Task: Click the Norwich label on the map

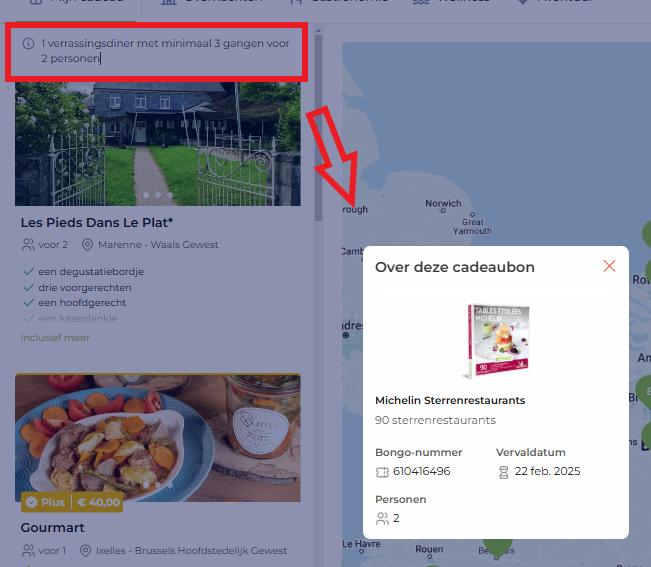Action: [x=443, y=204]
